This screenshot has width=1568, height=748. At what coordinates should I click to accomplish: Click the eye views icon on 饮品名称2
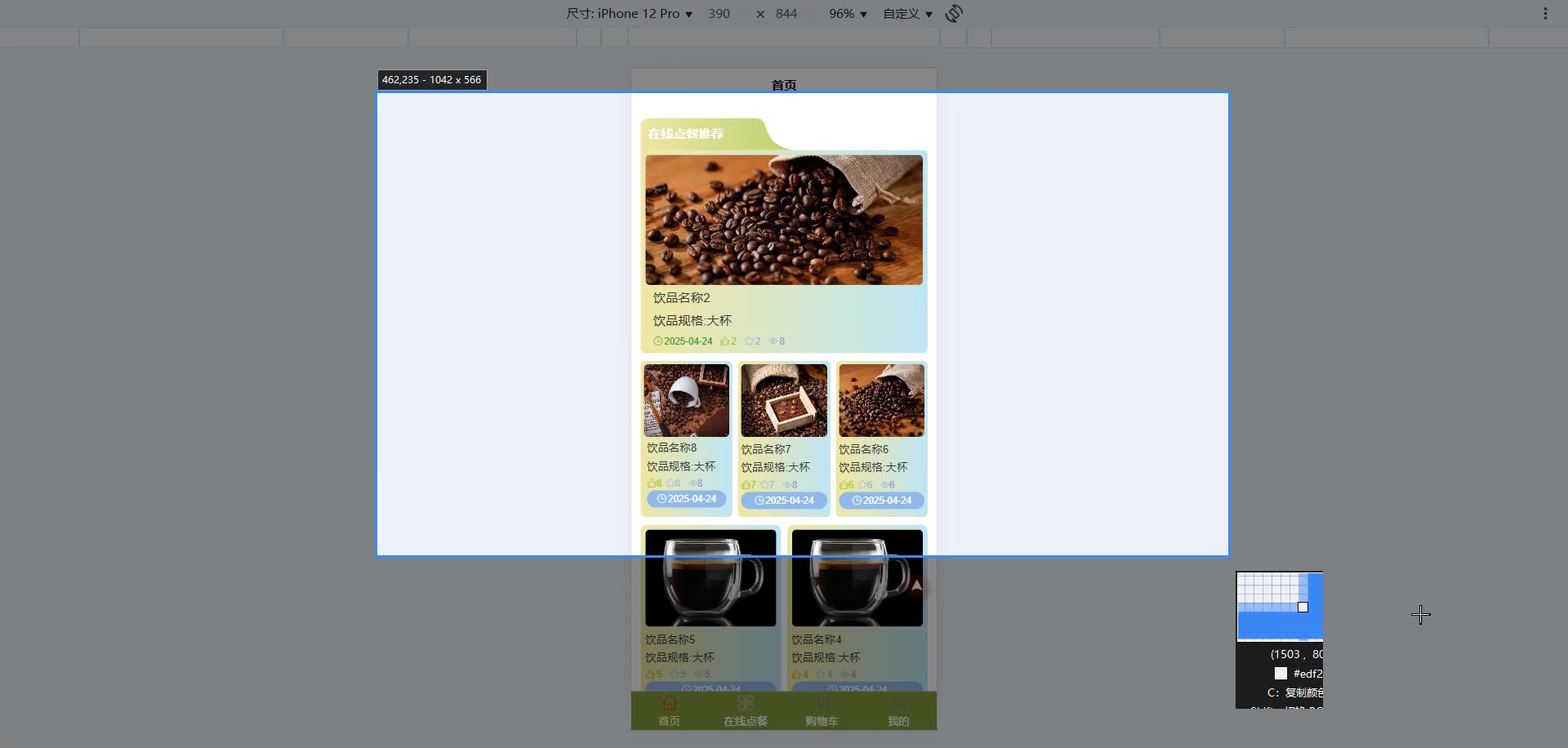pos(773,341)
